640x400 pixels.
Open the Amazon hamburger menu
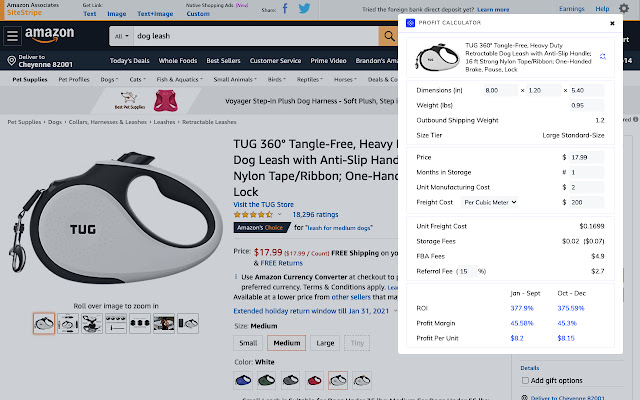pyautogui.click(x=12, y=36)
